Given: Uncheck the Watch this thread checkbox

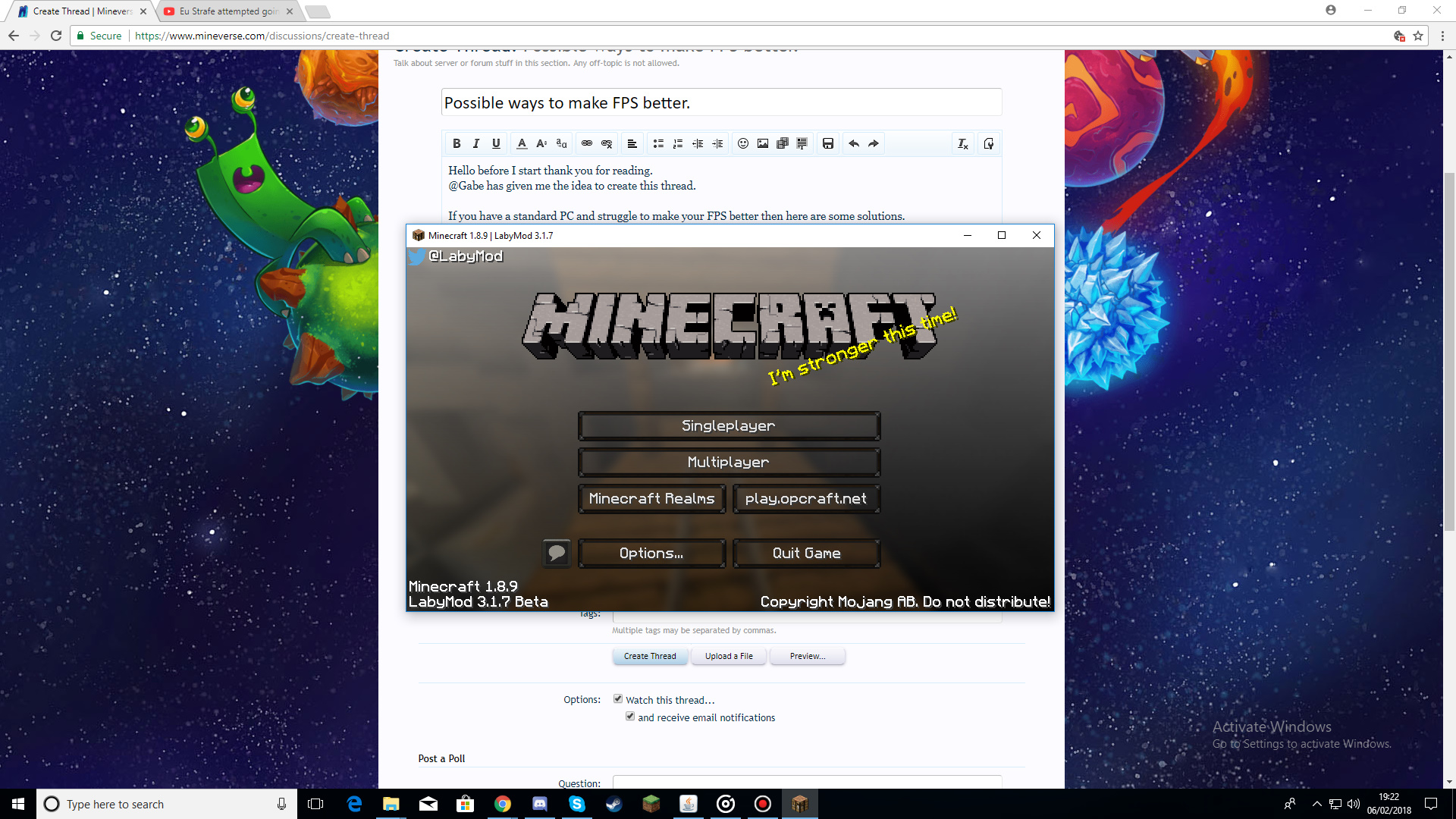Looking at the screenshot, I should (618, 699).
